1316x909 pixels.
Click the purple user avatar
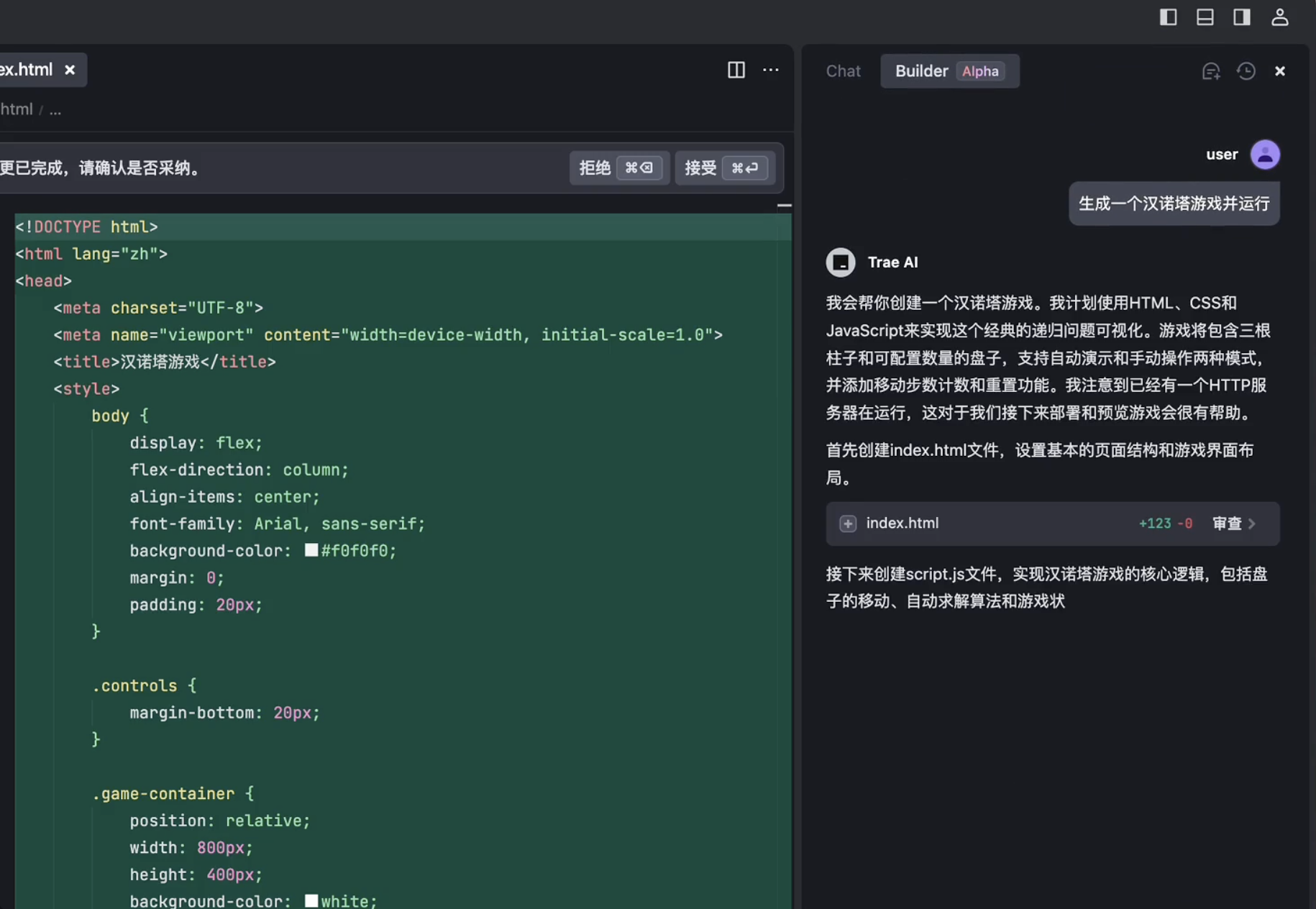(x=1264, y=155)
